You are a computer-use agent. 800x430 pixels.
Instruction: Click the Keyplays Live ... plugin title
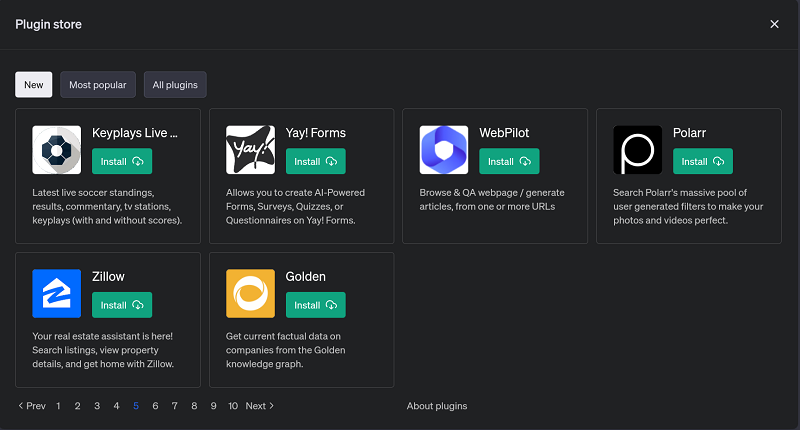tap(135, 133)
